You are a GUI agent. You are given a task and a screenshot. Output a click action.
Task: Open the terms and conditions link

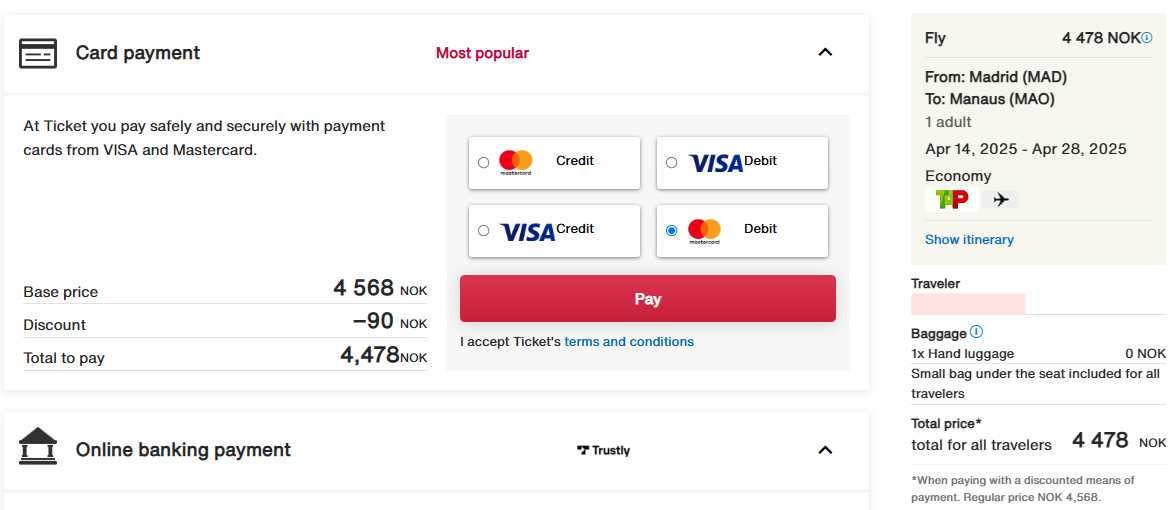pos(629,341)
